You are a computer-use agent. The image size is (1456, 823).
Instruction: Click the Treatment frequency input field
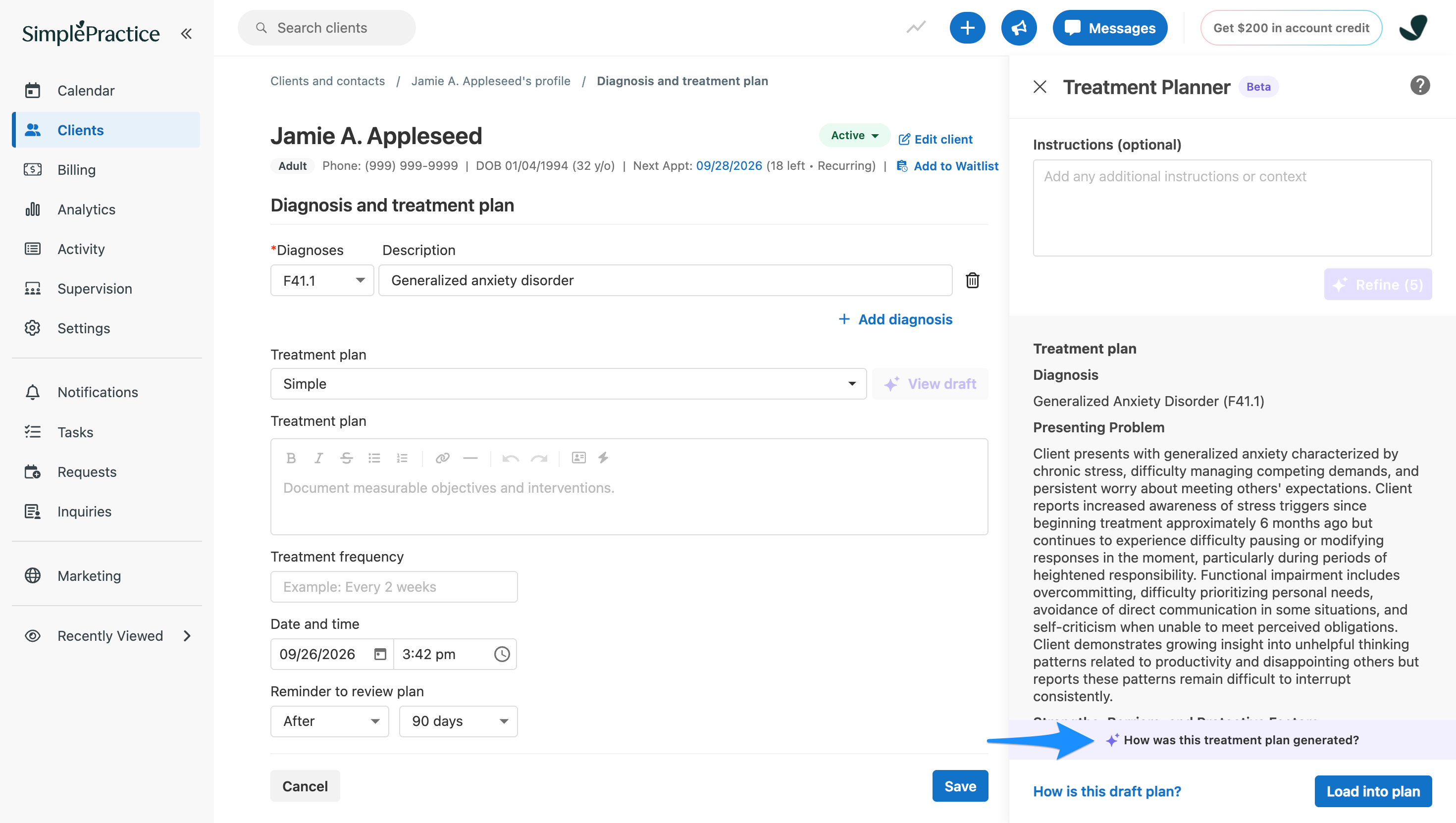coord(394,587)
